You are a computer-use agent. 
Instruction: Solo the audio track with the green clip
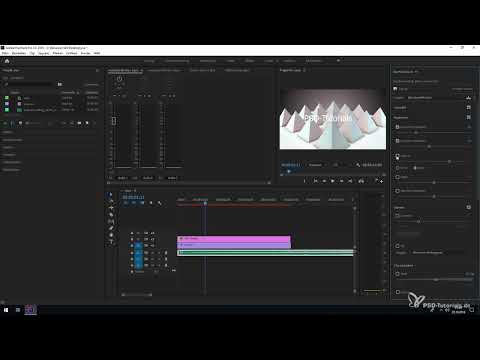coord(159,253)
